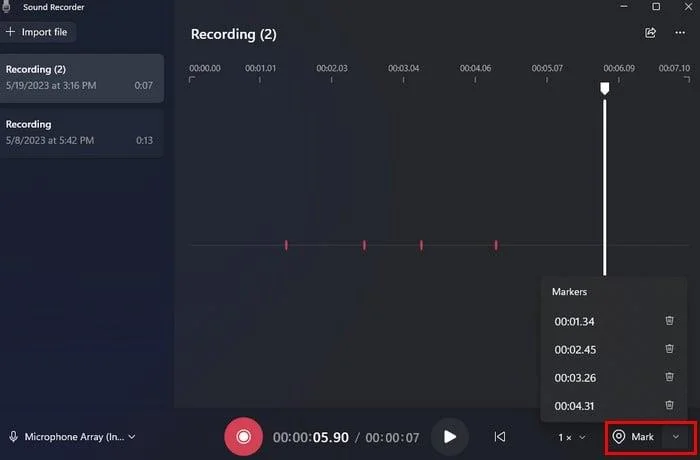
Task: Add a marker with the Mark button
Action: click(634, 437)
